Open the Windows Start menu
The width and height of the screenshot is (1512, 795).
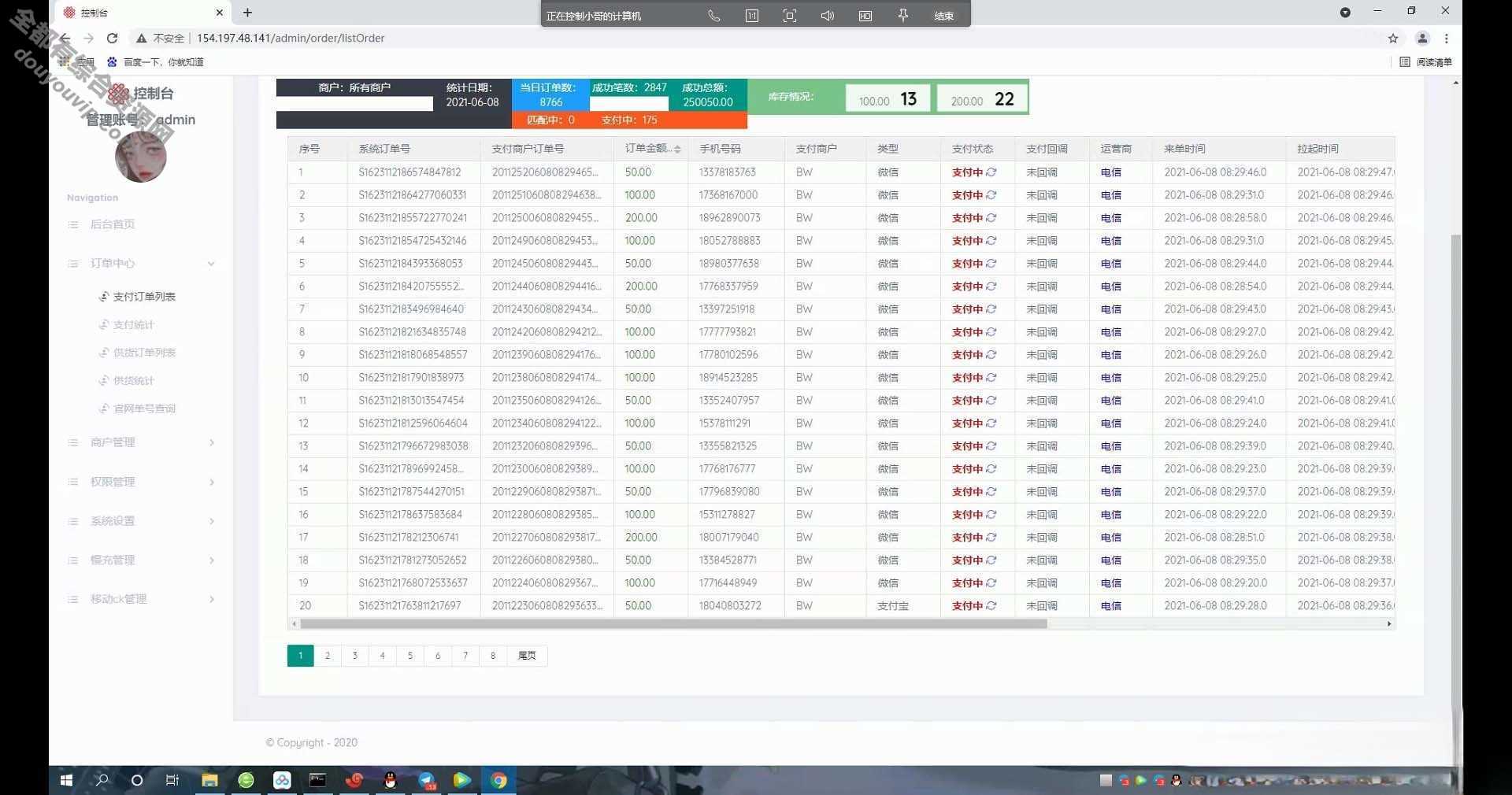point(66,780)
